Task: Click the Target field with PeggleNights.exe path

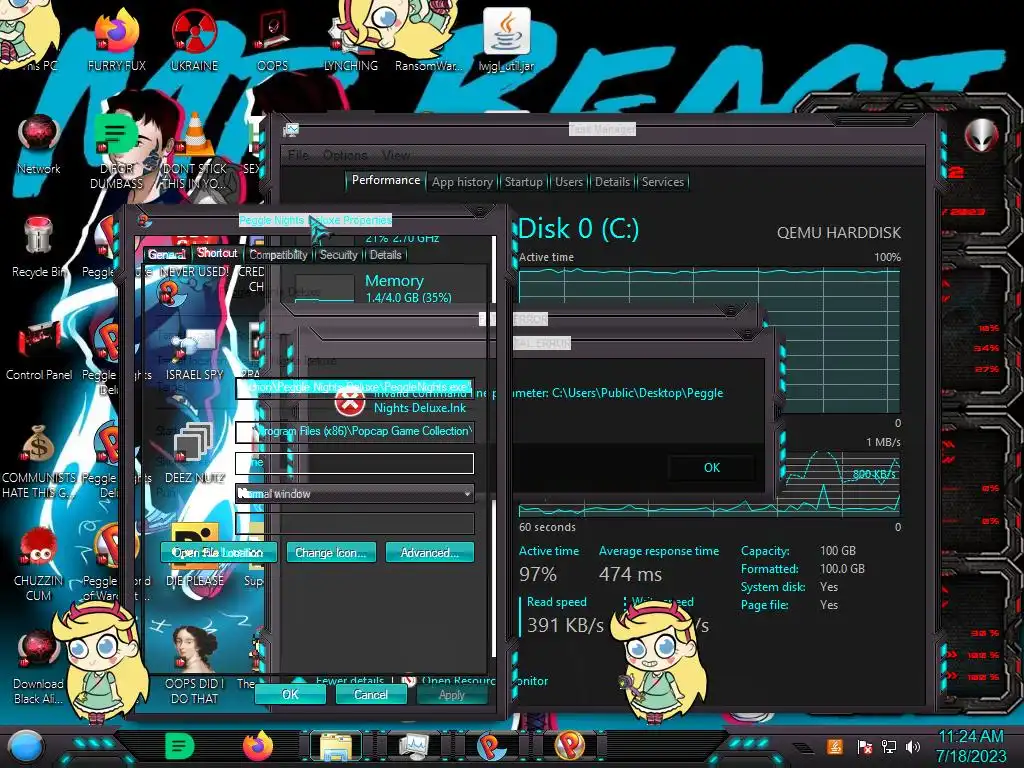Action: click(x=355, y=387)
